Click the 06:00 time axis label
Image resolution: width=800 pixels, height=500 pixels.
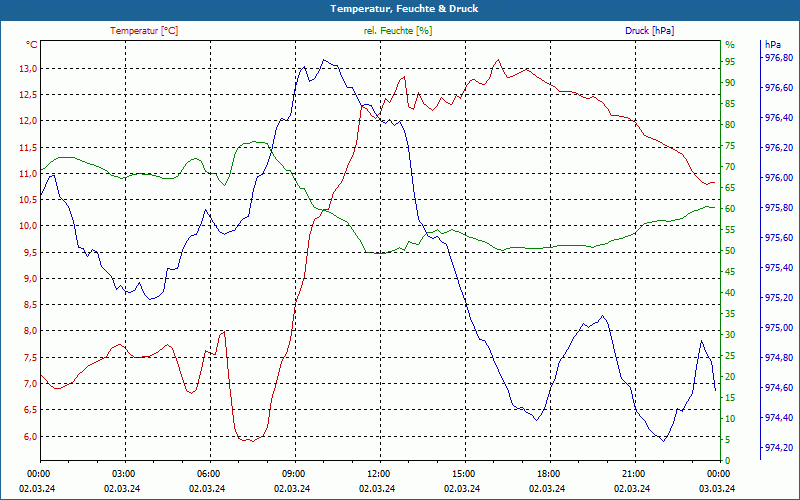coord(210,473)
